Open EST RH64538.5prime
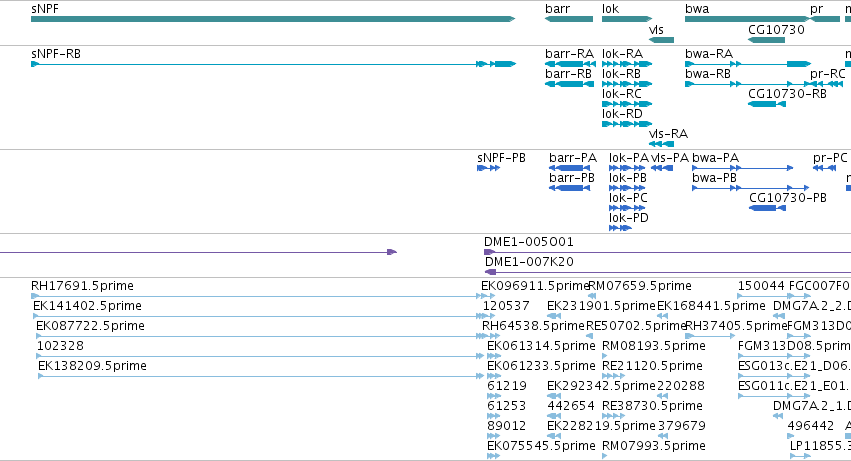 click(x=534, y=326)
